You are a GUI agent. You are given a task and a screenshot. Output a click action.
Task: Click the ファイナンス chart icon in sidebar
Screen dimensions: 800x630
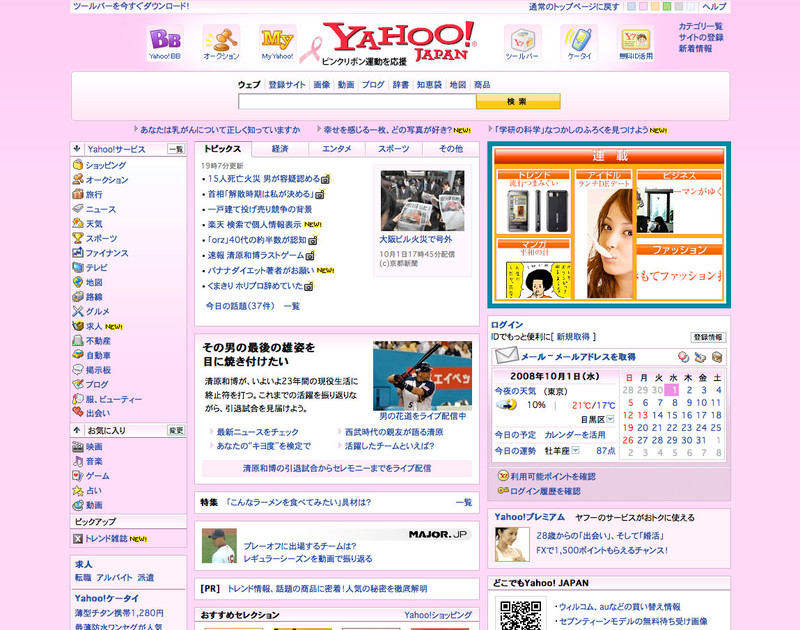tap(78, 253)
